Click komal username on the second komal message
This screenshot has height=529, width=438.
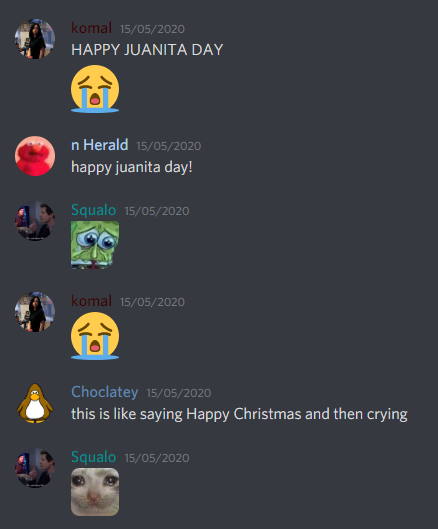(x=91, y=301)
